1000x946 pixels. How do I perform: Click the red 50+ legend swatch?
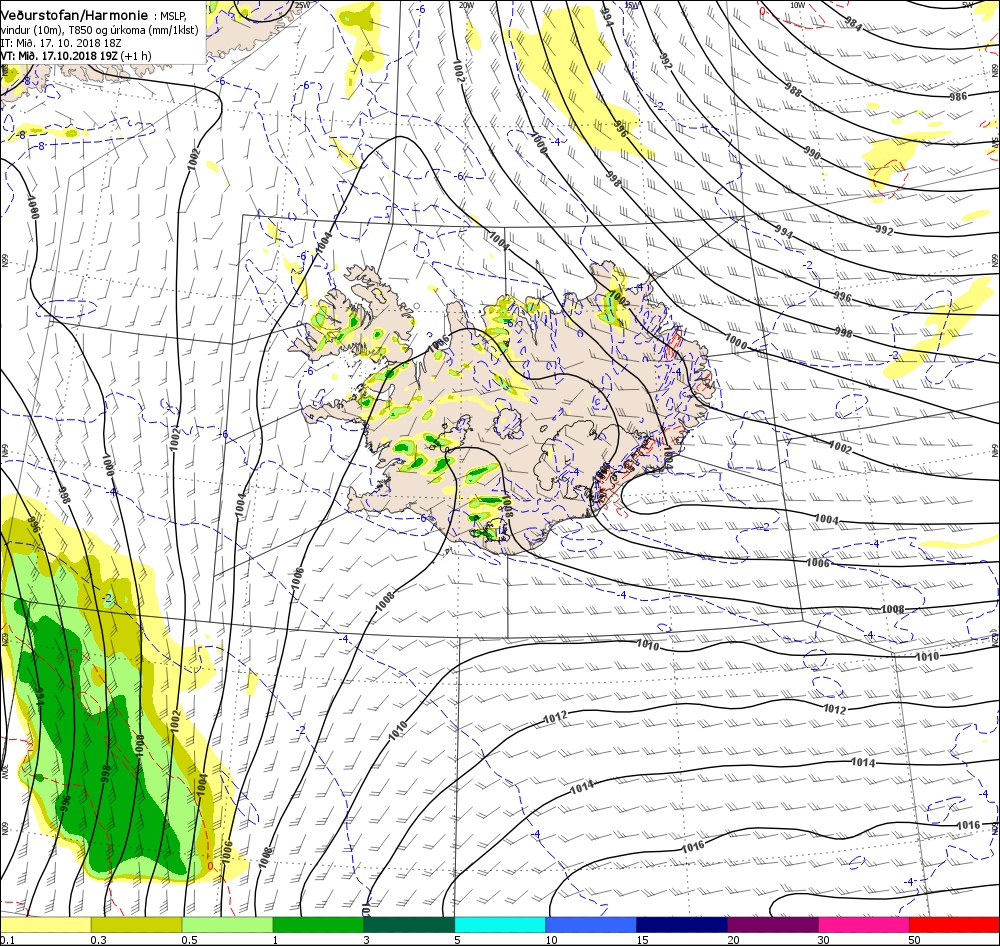954,924
